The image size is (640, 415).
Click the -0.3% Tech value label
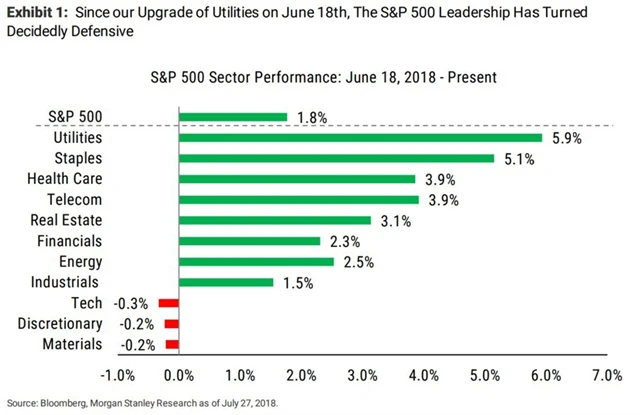pos(133,303)
